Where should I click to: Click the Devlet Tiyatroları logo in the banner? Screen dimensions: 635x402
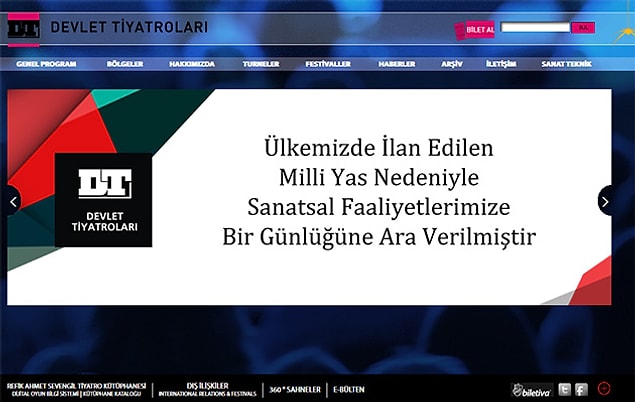pos(104,200)
